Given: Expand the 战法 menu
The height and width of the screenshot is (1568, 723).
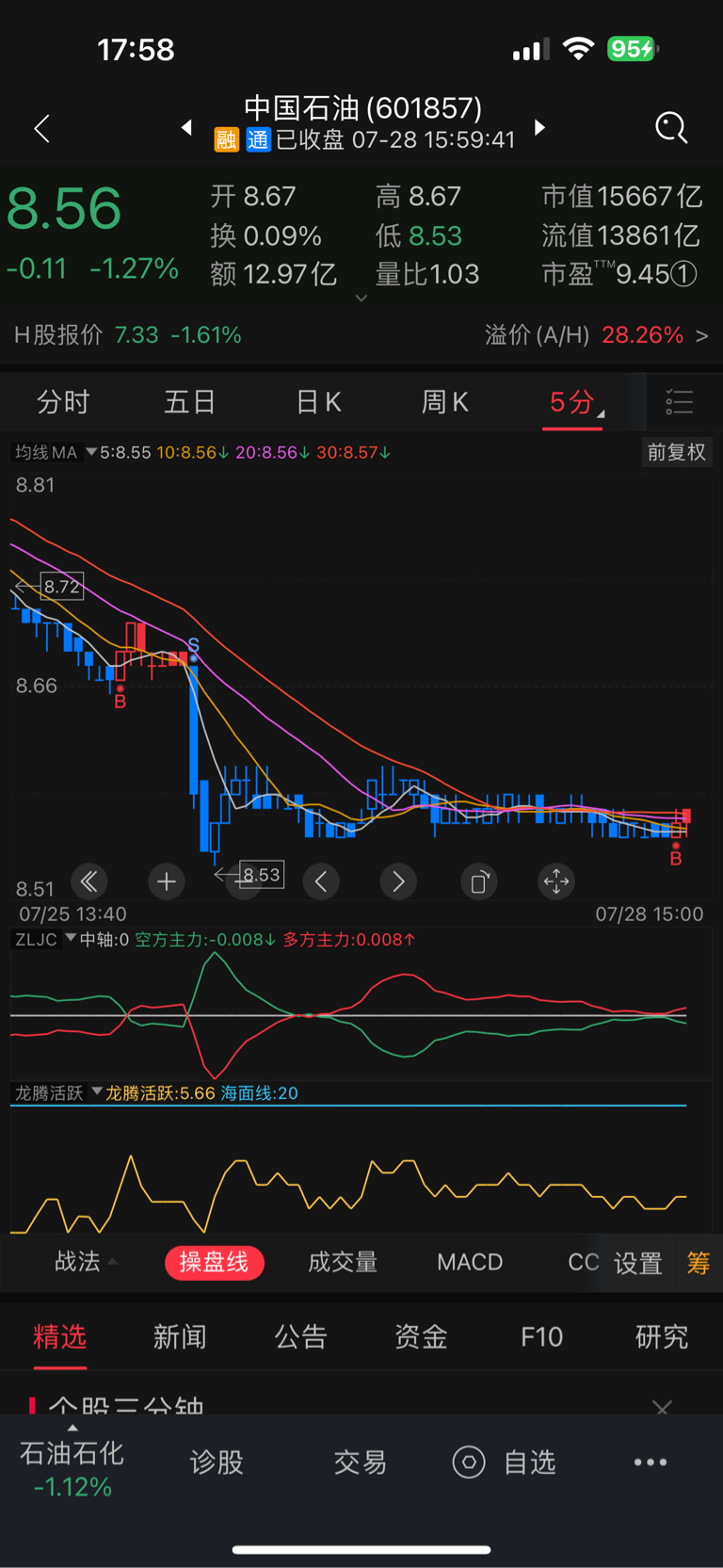Looking at the screenshot, I should pyautogui.click(x=87, y=1262).
